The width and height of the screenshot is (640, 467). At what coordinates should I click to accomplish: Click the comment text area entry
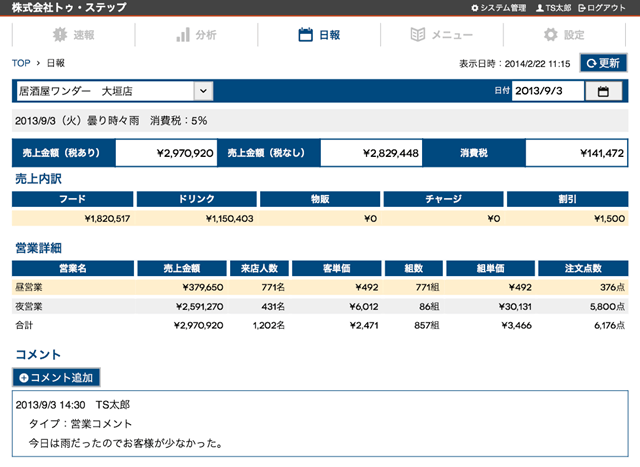point(319,424)
